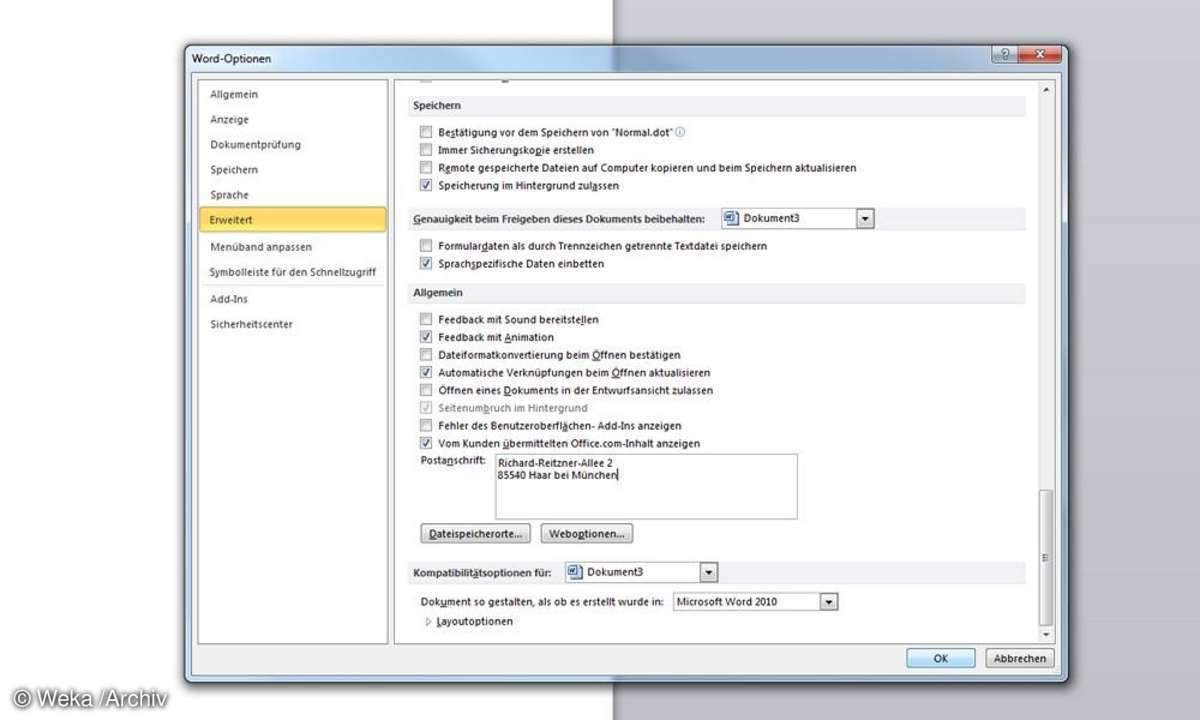Click info icon next to Normal.dot option
1200x720 pixels.
681,132
